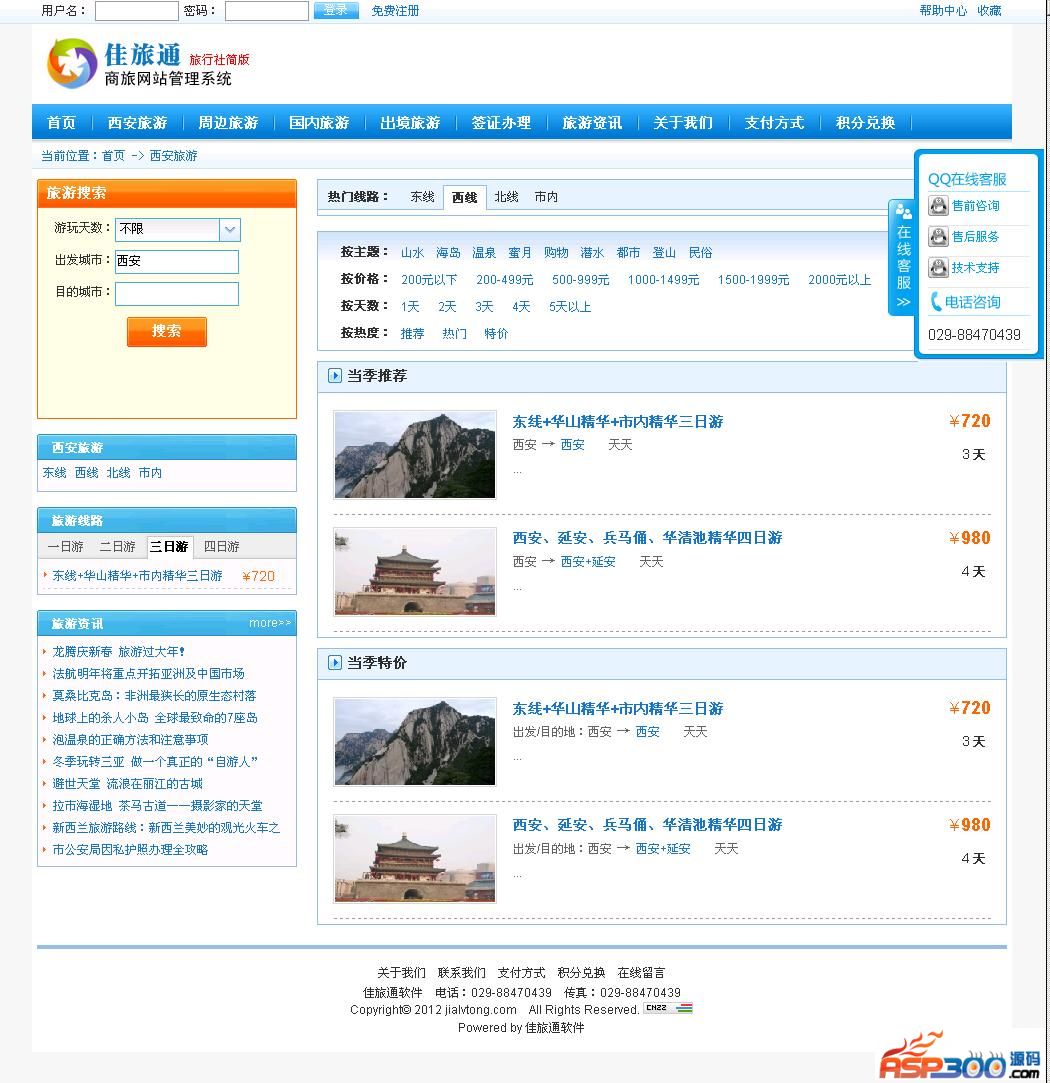Viewport: 1050px width, 1083px height.
Task: Open 华山 thumbnail in 当季特价
Action: tap(414, 742)
